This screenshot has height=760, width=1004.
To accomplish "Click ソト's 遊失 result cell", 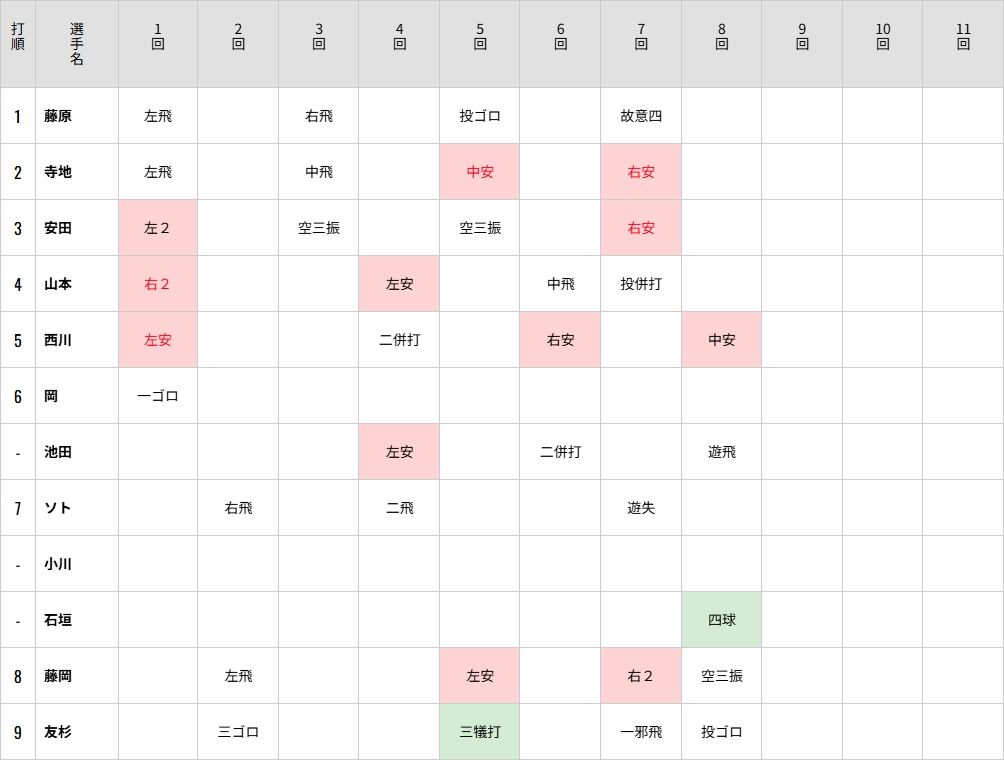I will [x=641, y=508].
